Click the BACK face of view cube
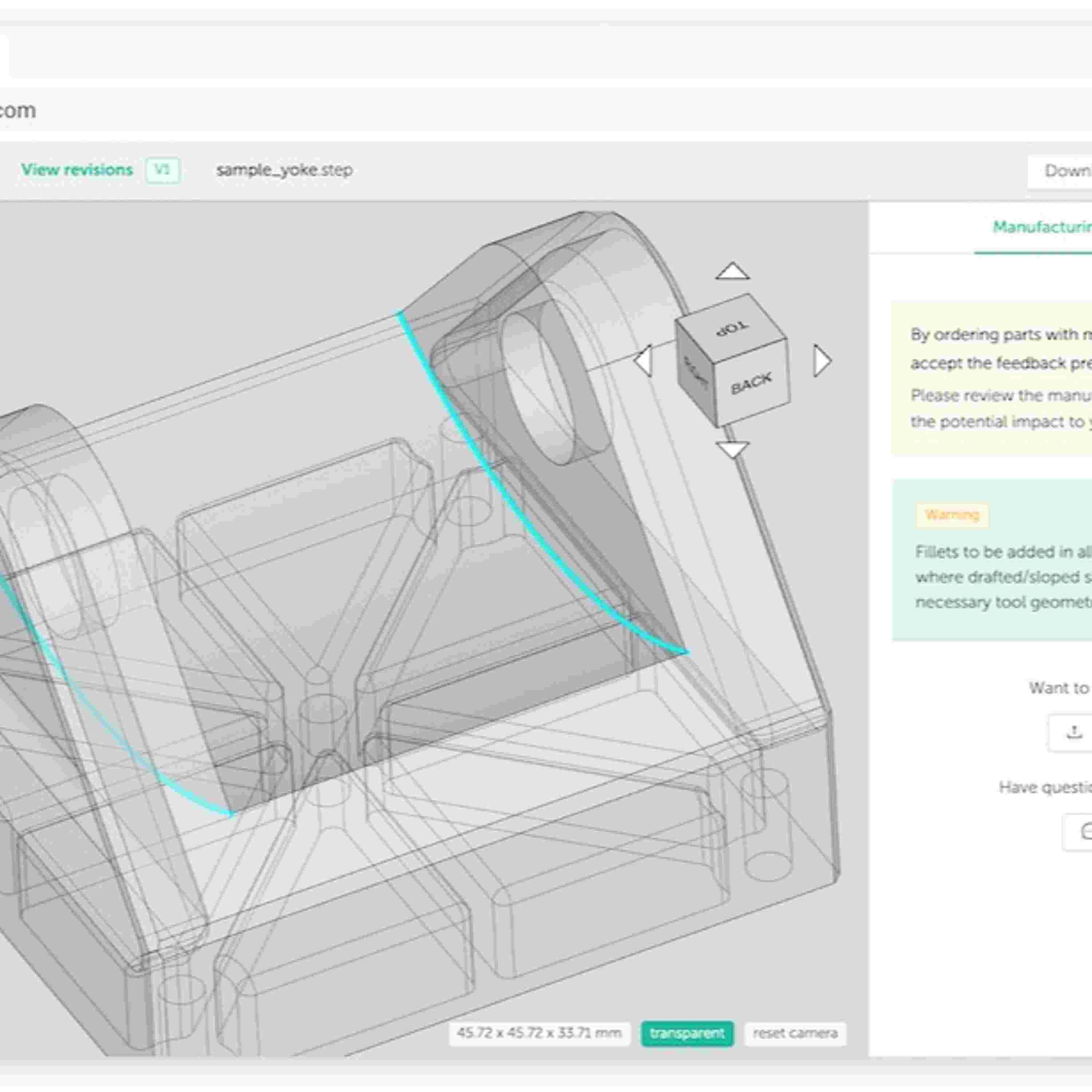Viewport: 1092px width, 1092px height. click(x=751, y=384)
